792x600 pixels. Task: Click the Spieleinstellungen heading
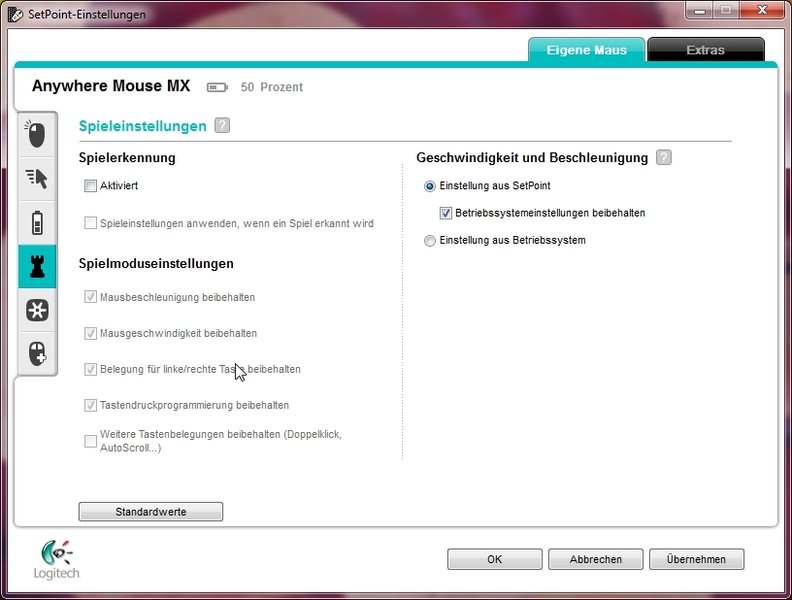point(142,126)
